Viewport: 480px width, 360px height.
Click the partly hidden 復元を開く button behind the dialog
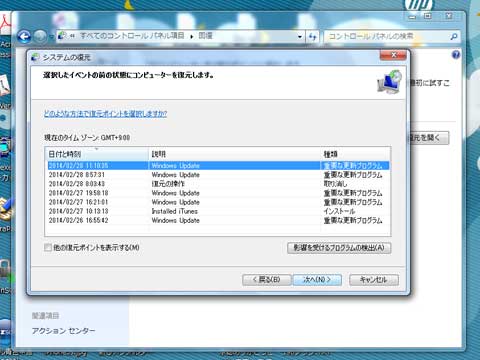[x=429, y=138]
